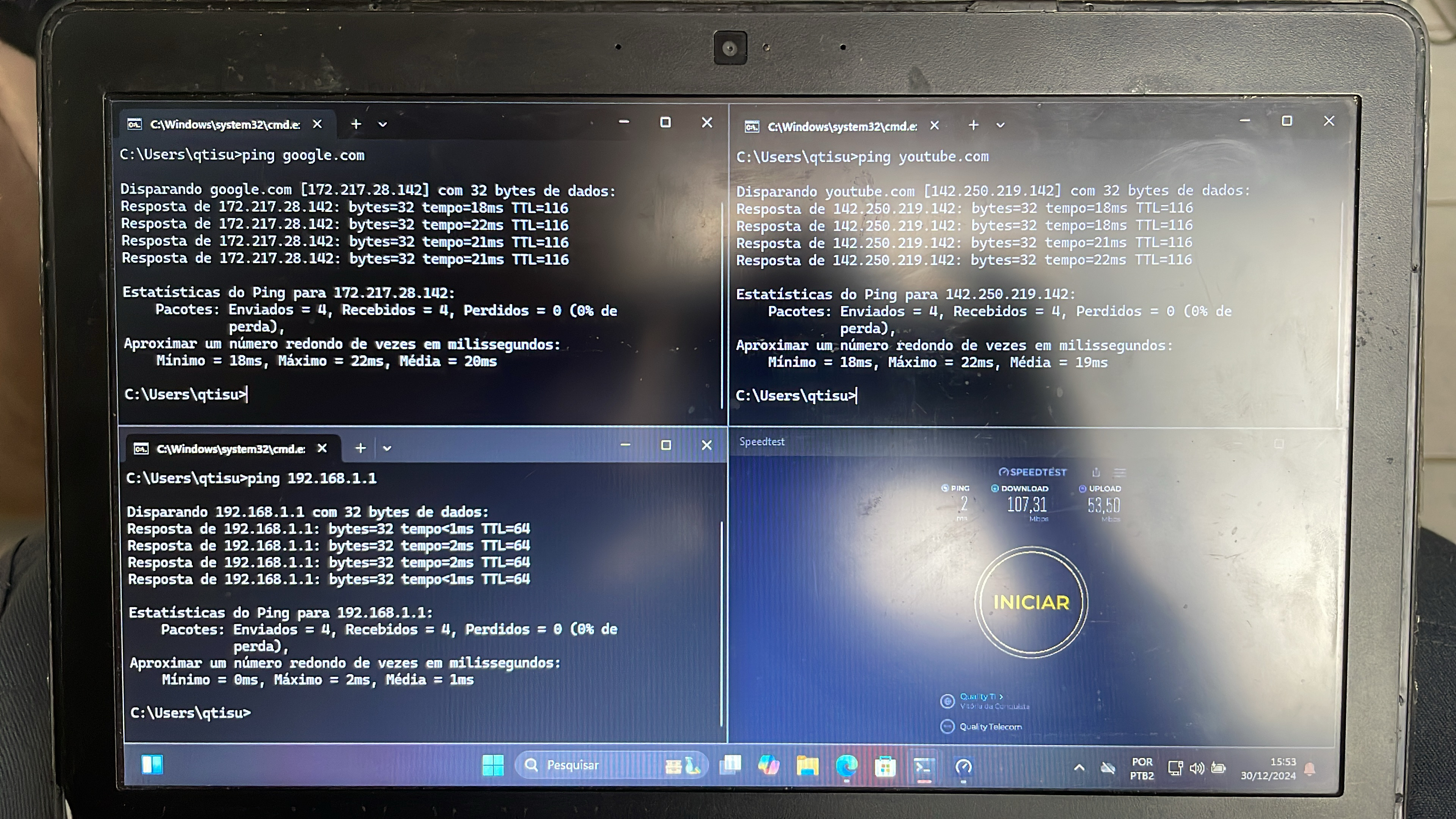Screen dimensions: 1456x819
Task: Expand the tab dropdown in google.com terminal
Action: (x=383, y=124)
